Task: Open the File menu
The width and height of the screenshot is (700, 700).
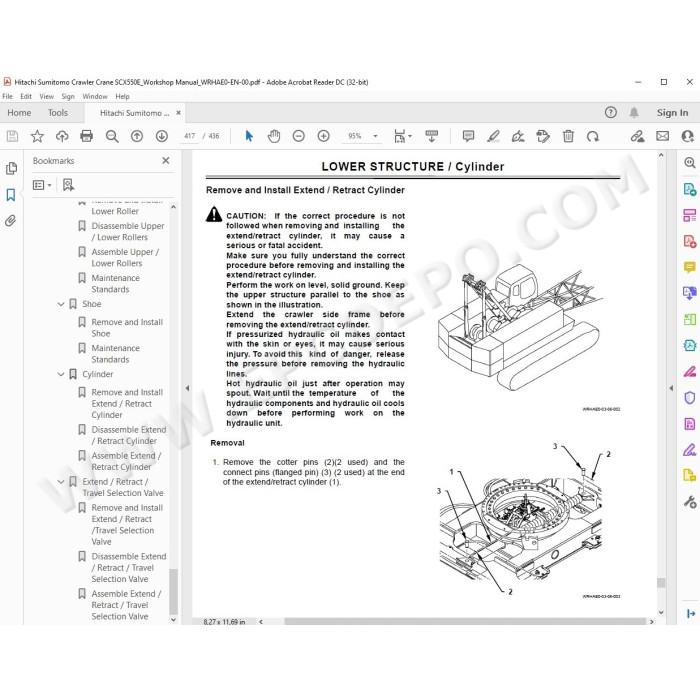Action: [x=8, y=96]
